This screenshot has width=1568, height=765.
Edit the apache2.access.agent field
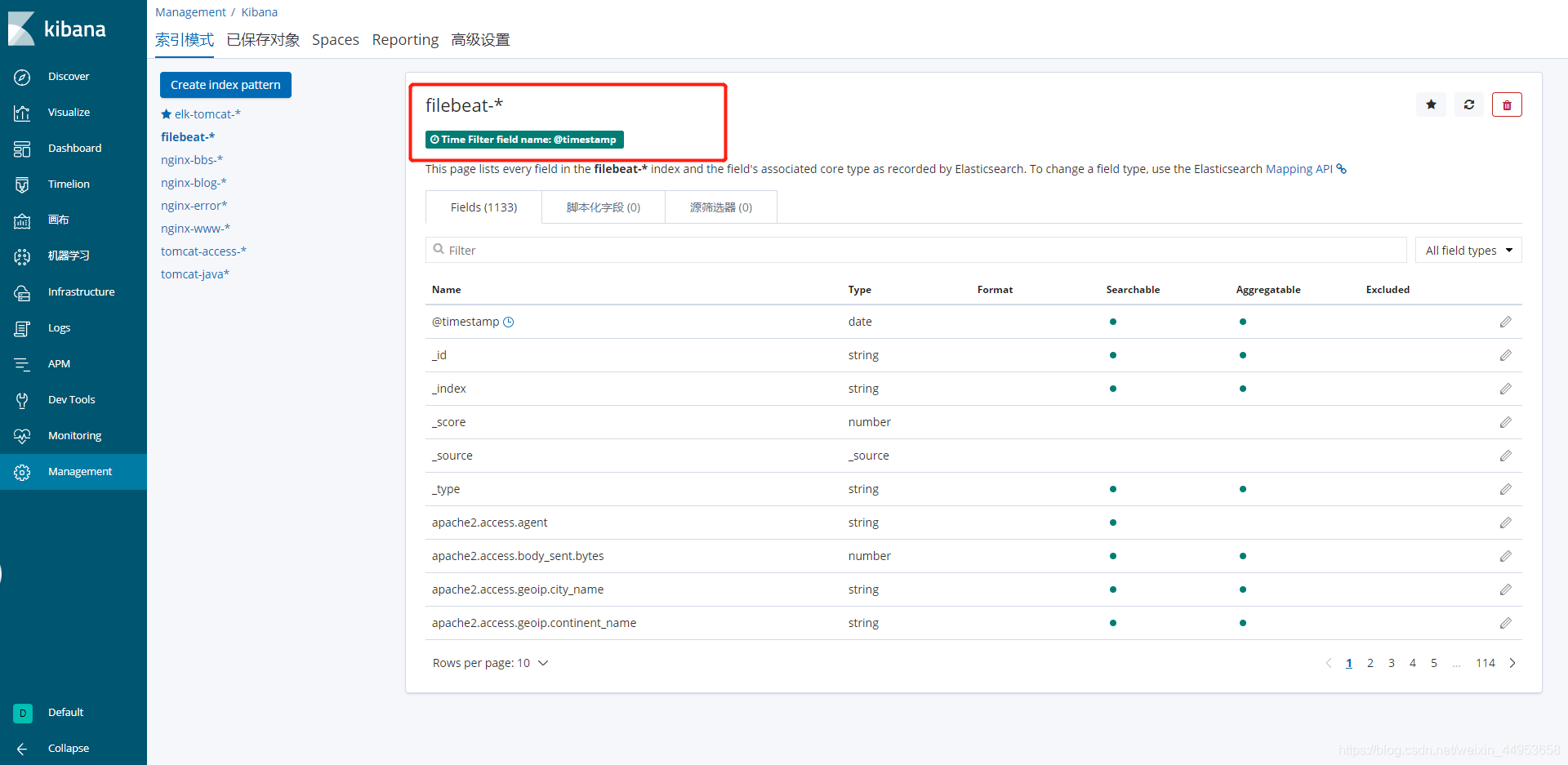click(x=1505, y=523)
